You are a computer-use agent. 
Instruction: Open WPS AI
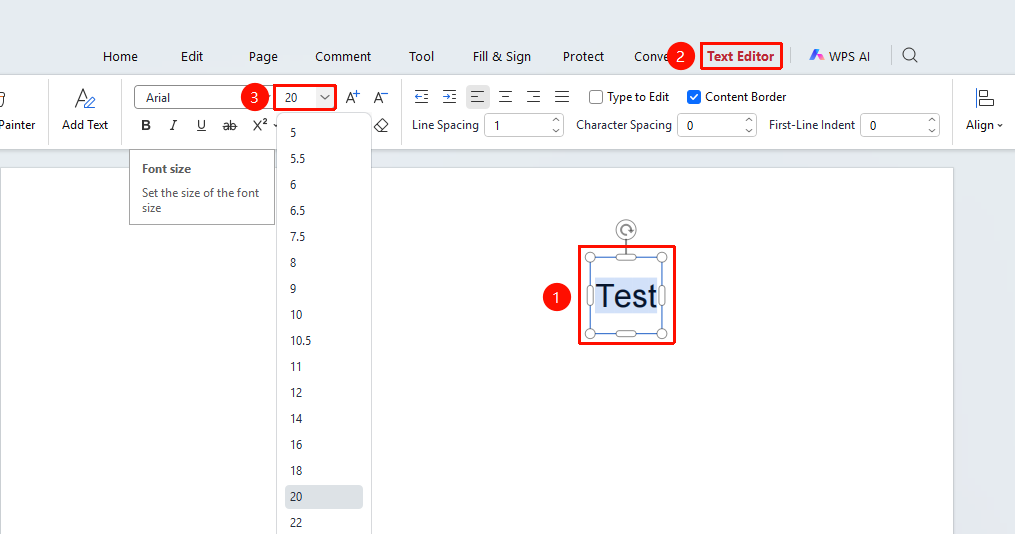click(840, 56)
